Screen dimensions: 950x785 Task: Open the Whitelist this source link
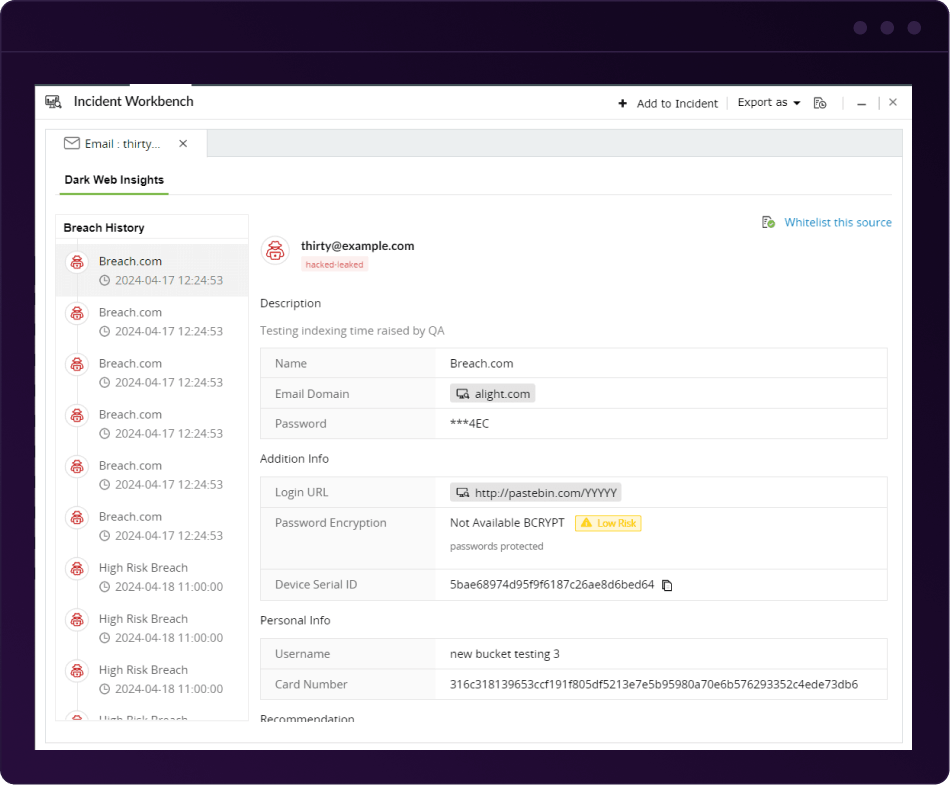[x=837, y=222]
